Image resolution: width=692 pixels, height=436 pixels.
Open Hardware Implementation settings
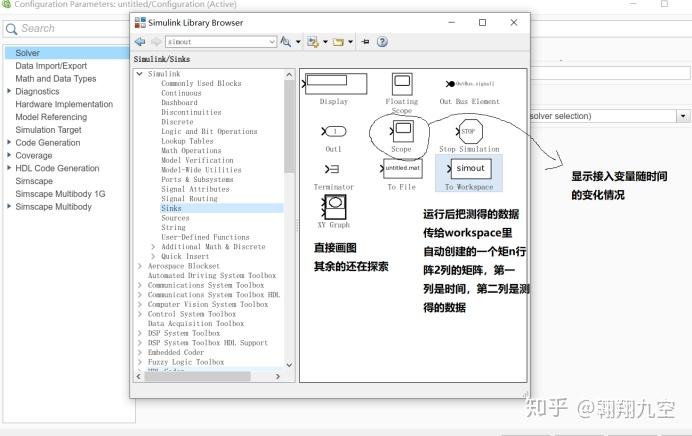[x=64, y=104]
